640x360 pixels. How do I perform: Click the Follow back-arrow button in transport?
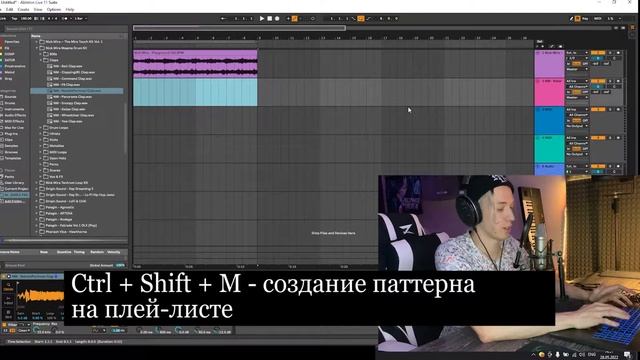pos(223,18)
